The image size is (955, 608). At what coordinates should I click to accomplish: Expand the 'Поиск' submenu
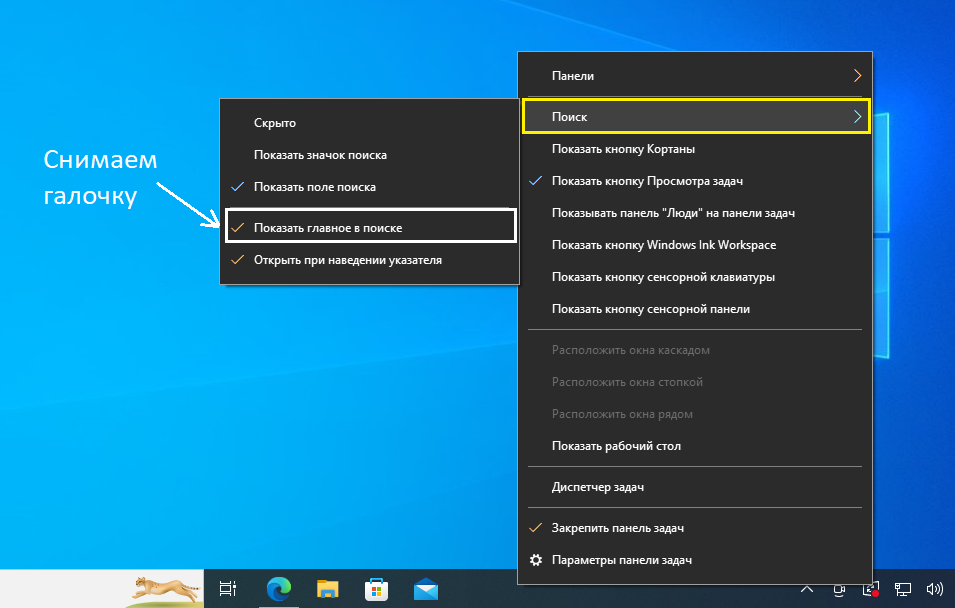[x=695, y=116]
